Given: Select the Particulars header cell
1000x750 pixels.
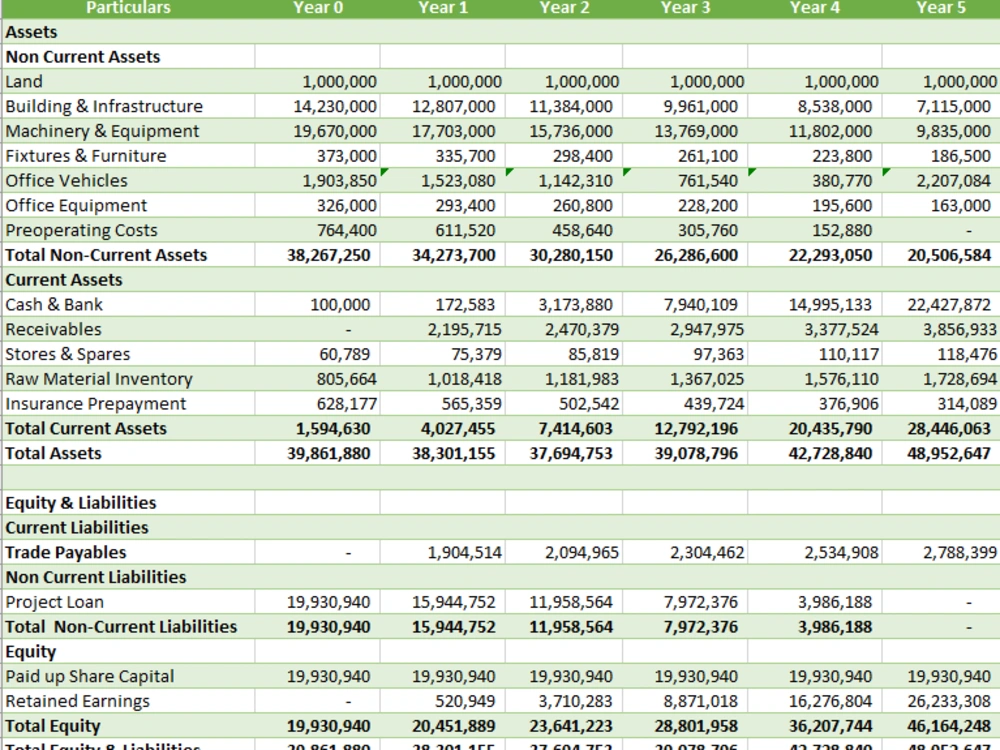Looking at the screenshot, I should tap(128, 8).
